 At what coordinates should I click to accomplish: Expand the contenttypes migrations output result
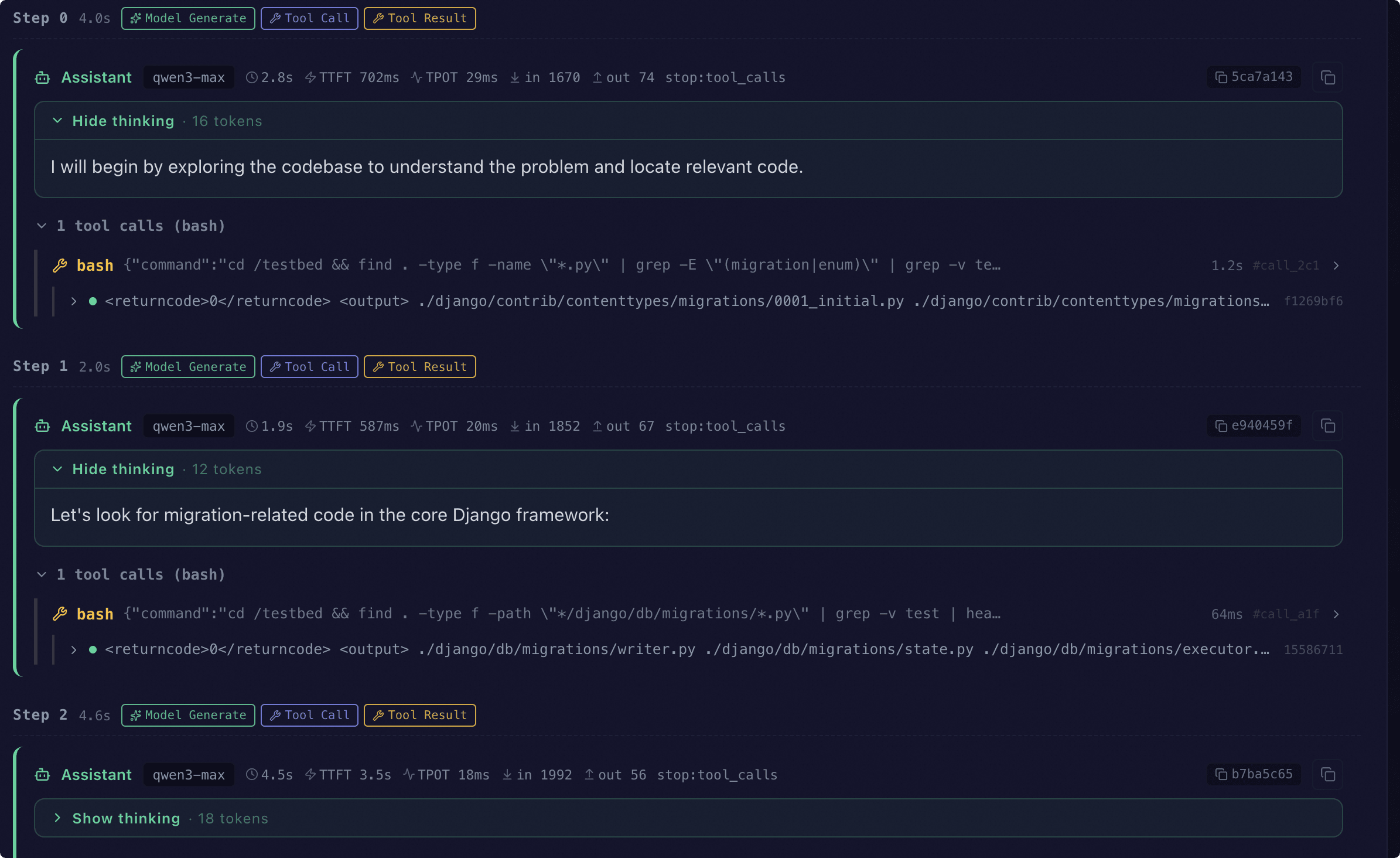point(74,301)
